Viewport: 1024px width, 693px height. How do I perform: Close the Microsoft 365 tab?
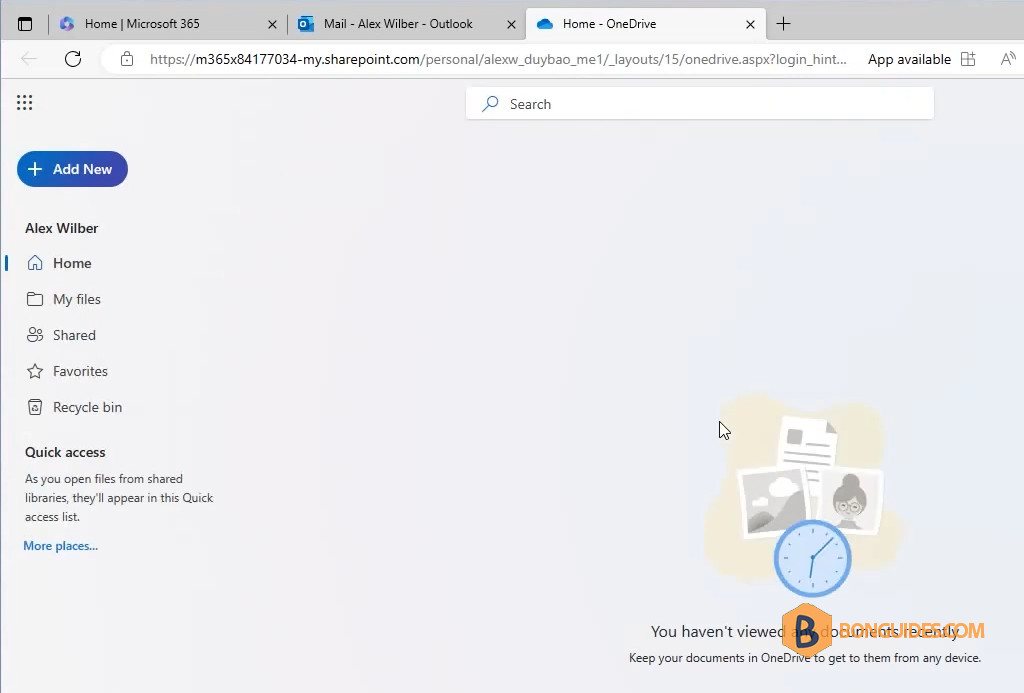click(272, 25)
